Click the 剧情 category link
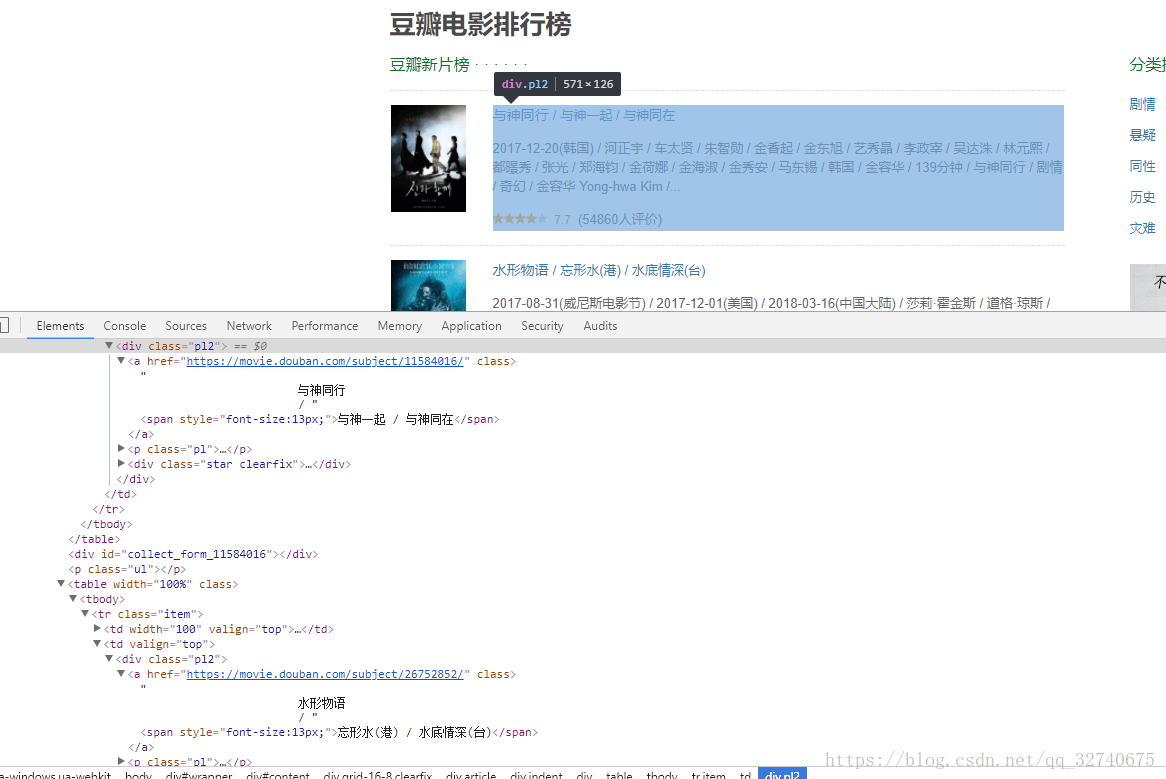The height and width of the screenshot is (779, 1166). click(x=1142, y=104)
